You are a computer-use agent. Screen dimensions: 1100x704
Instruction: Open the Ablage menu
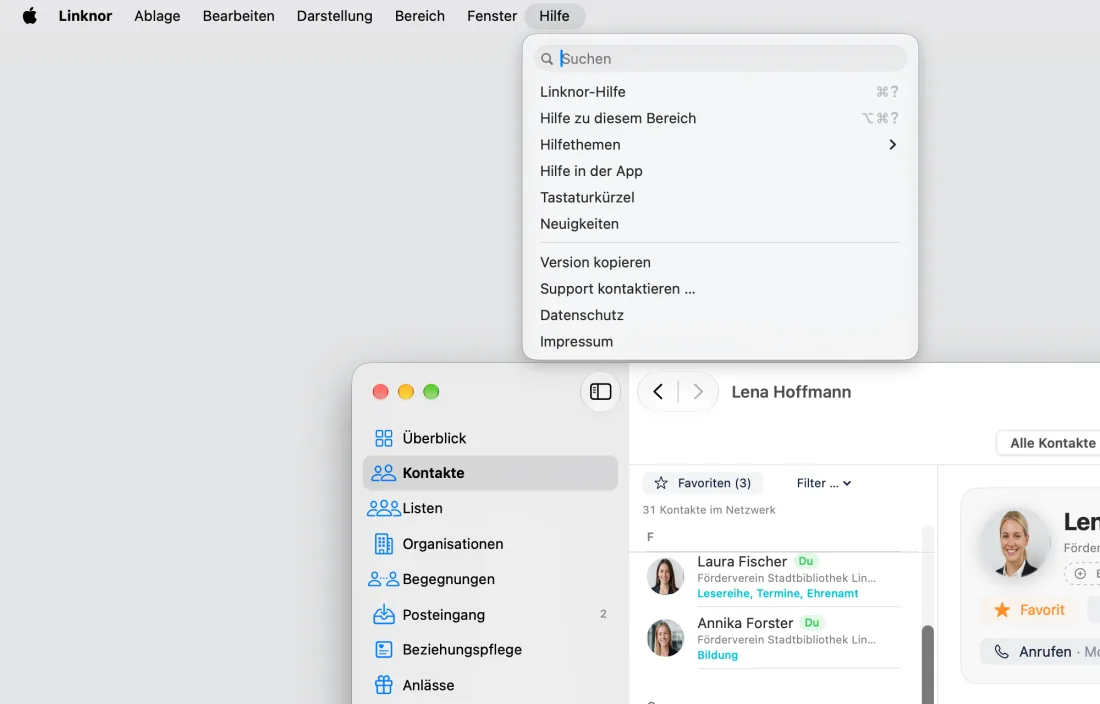[x=157, y=15]
